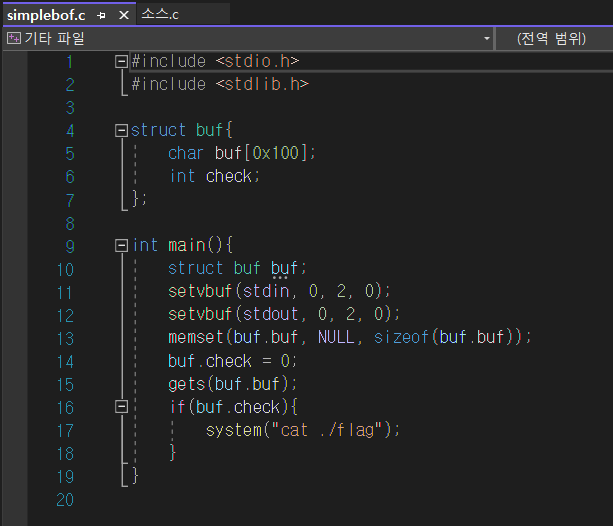Collapse the struct buf definition
Viewport: 613px width, 526px height.
(x=122, y=131)
